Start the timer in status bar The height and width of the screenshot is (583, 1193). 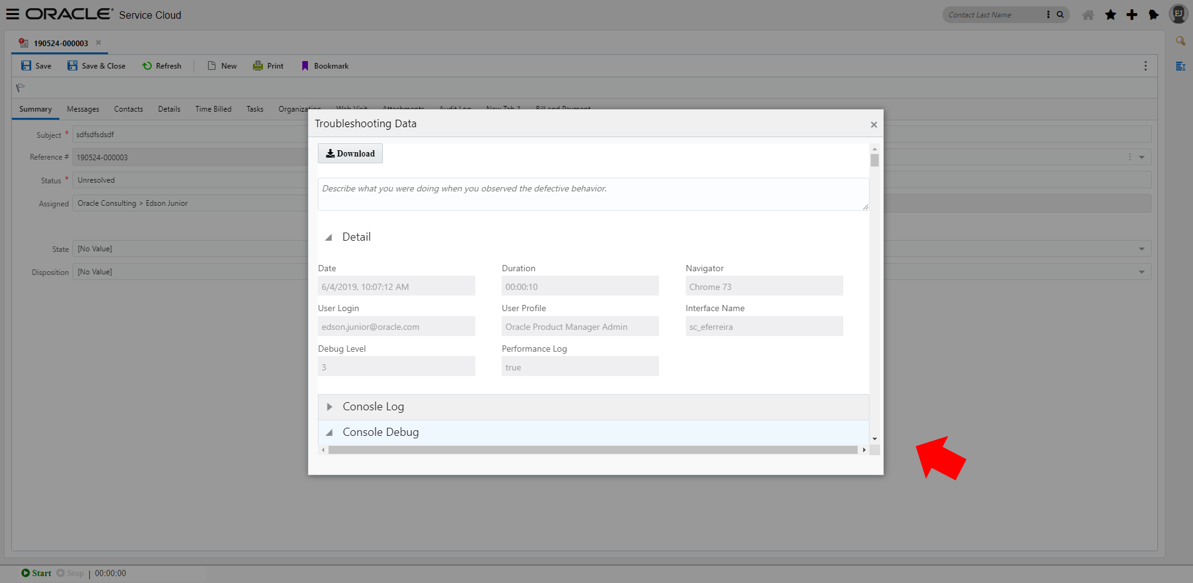coord(37,573)
